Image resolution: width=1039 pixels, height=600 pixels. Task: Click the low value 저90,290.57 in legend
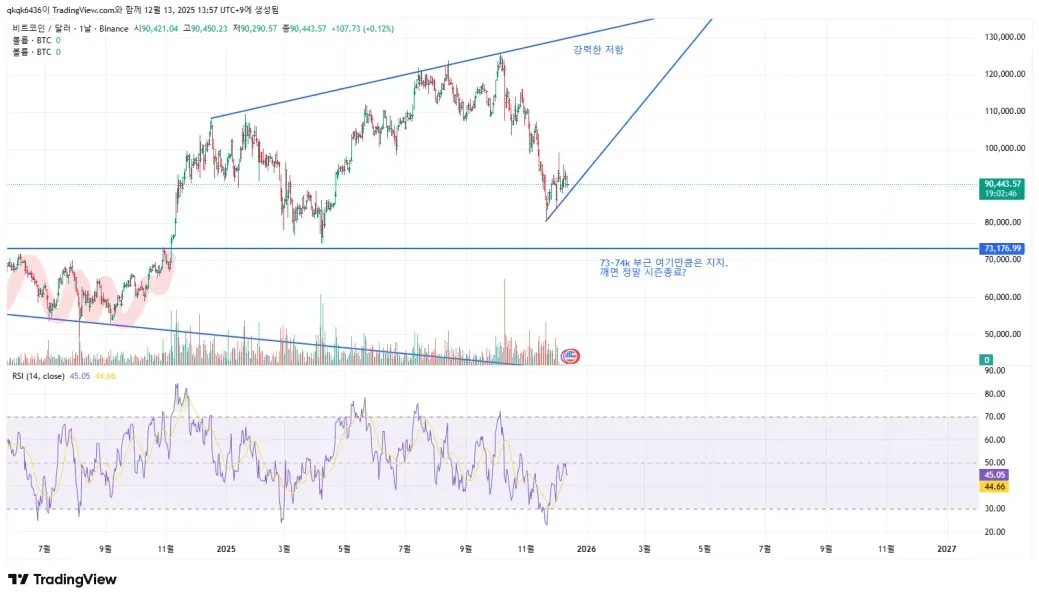coord(254,29)
